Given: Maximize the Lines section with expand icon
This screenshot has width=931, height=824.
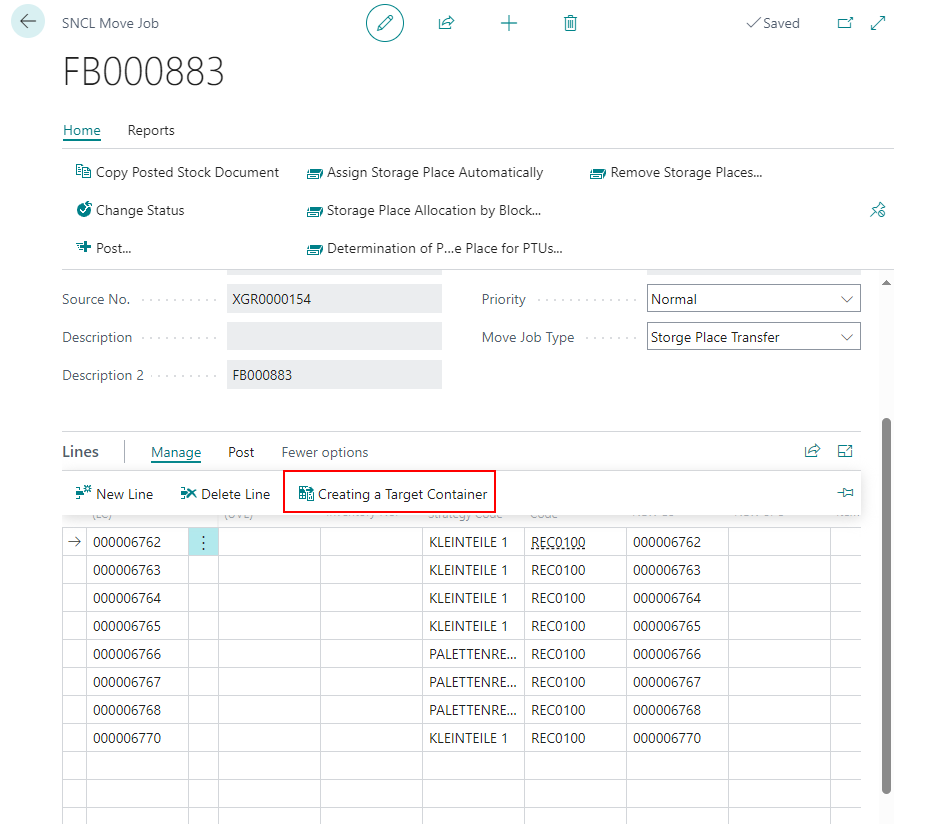Looking at the screenshot, I should click(x=845, y=452).
